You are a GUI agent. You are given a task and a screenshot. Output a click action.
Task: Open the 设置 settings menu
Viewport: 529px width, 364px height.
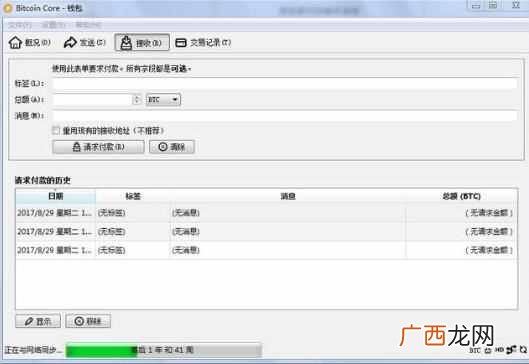tap(54, 25)
